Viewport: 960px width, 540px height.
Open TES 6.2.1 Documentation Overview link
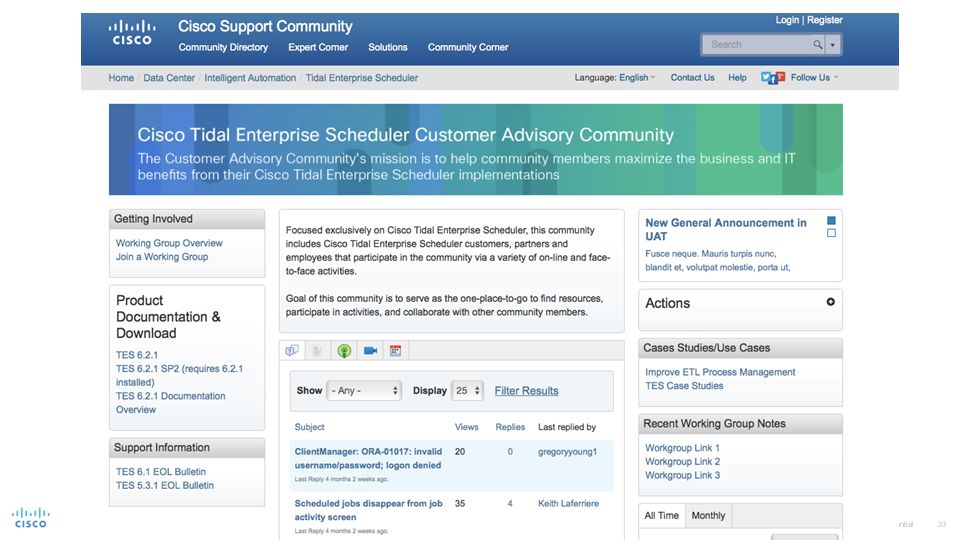[x=170, y=403]
